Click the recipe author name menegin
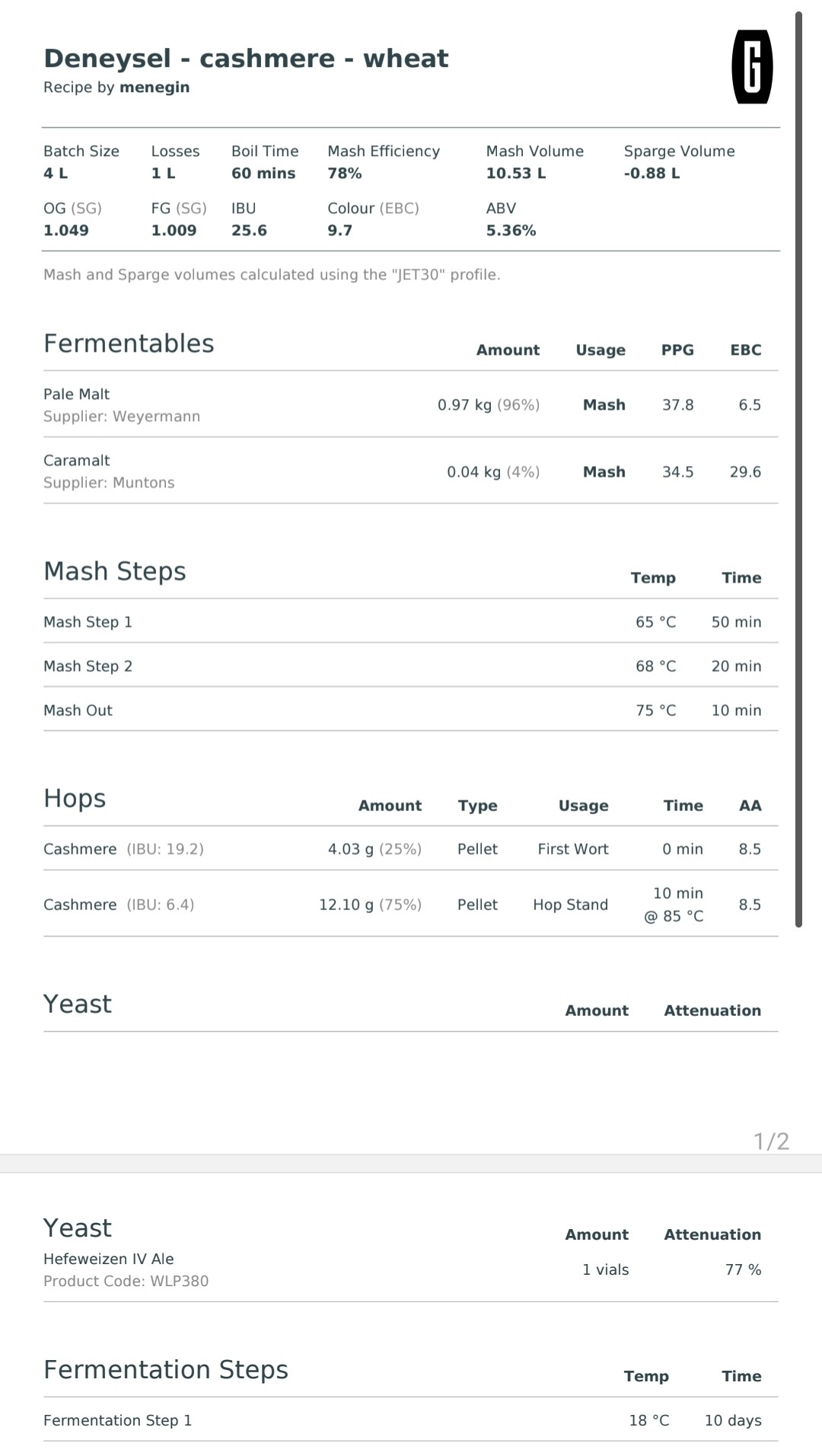The width and height of the screenshot is (822, 1456). click(154, 87)
